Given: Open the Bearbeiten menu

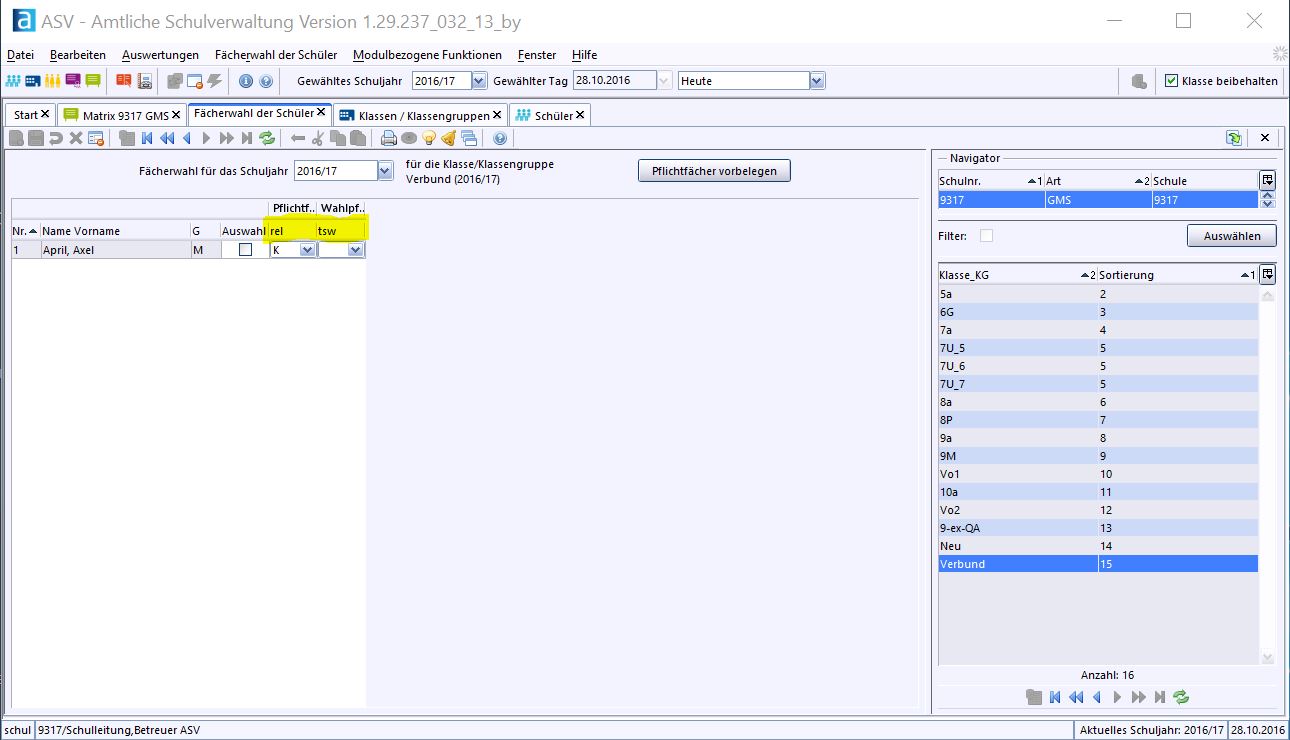Looking at the screenshot, I should pos(78,55).
